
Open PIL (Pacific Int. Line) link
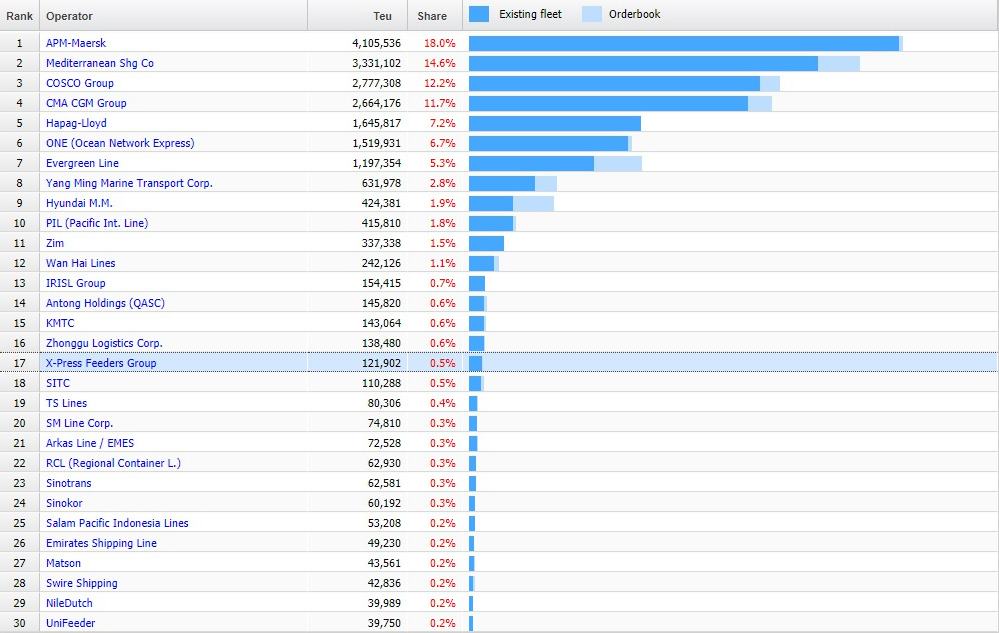pos(97,224)
